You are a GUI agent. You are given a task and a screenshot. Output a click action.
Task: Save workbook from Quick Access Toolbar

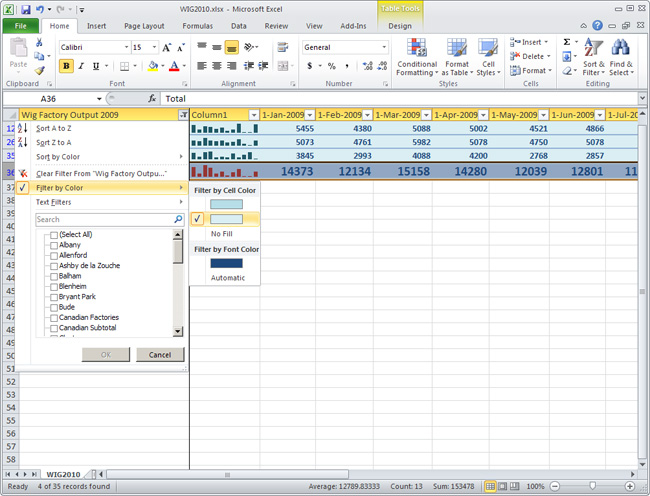pos(26,9)
